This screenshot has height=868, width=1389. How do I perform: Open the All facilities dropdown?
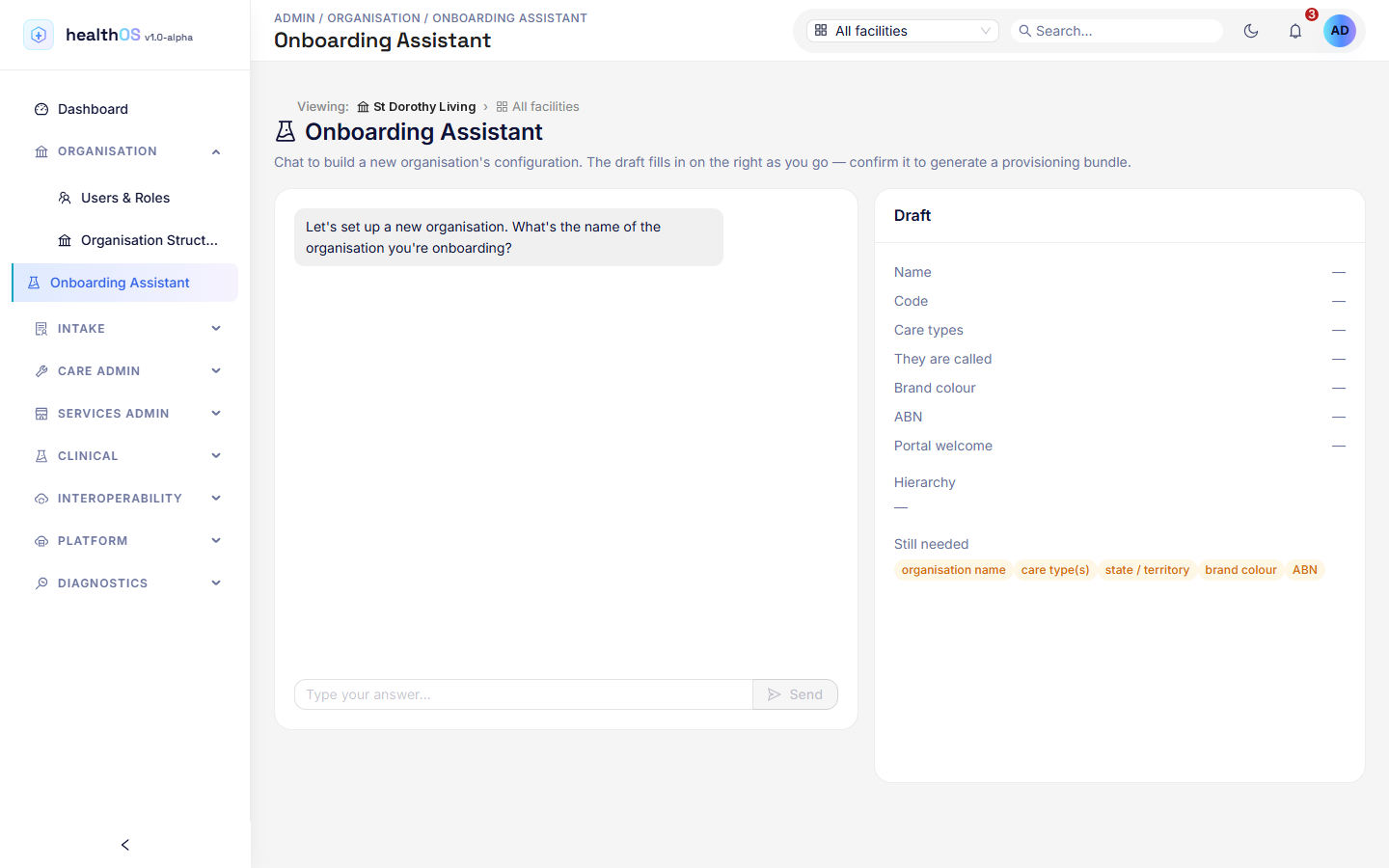tap(903, 31)
